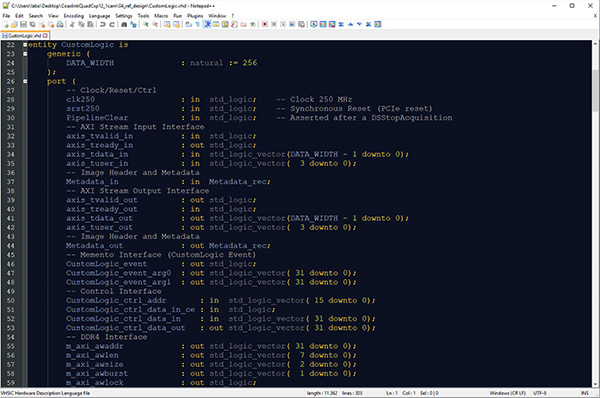Click the UTF-8 encoding status bar entry
Image resolution: width=600 pixels, height=398 pixels.
coord(540,393)
